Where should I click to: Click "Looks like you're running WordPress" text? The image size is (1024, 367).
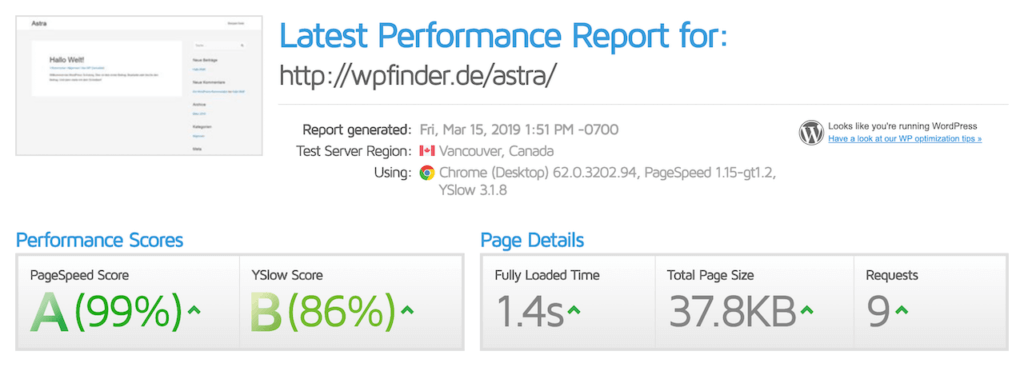coord(903,127)
